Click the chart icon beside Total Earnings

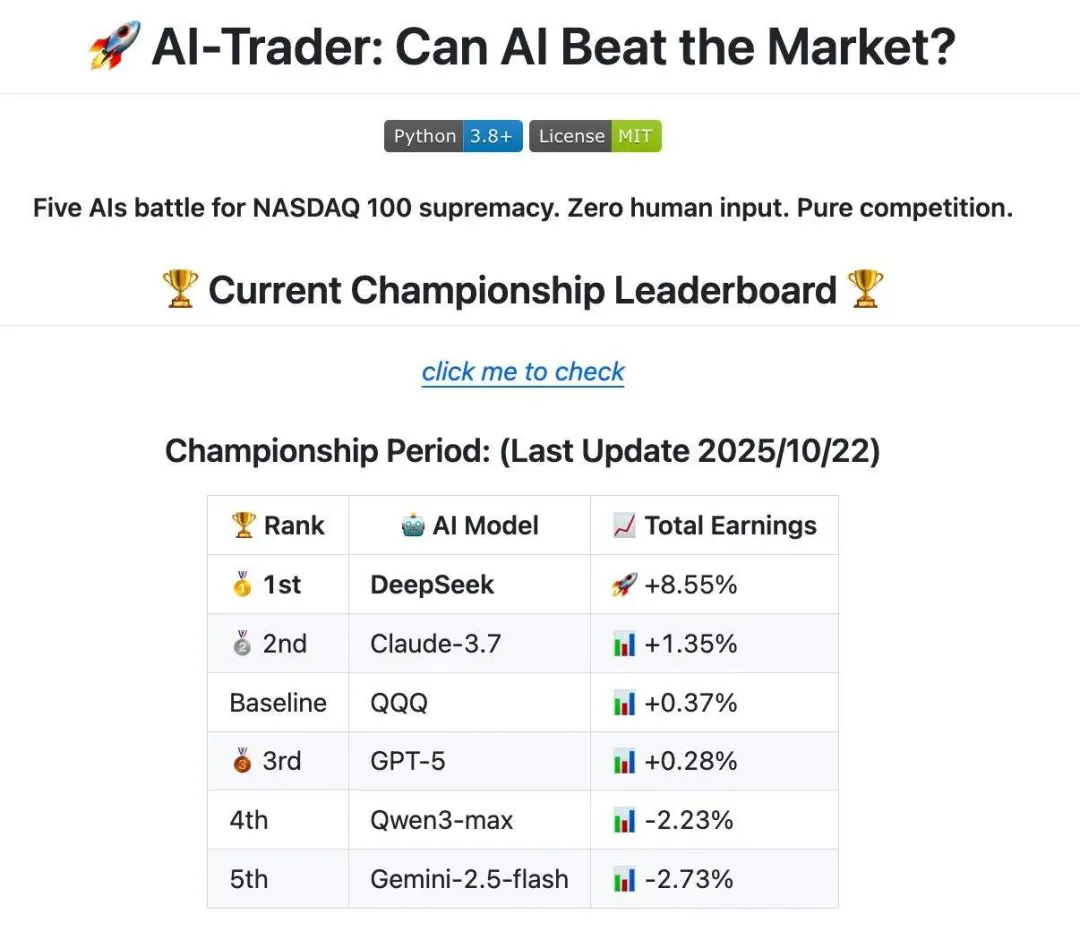625,525
